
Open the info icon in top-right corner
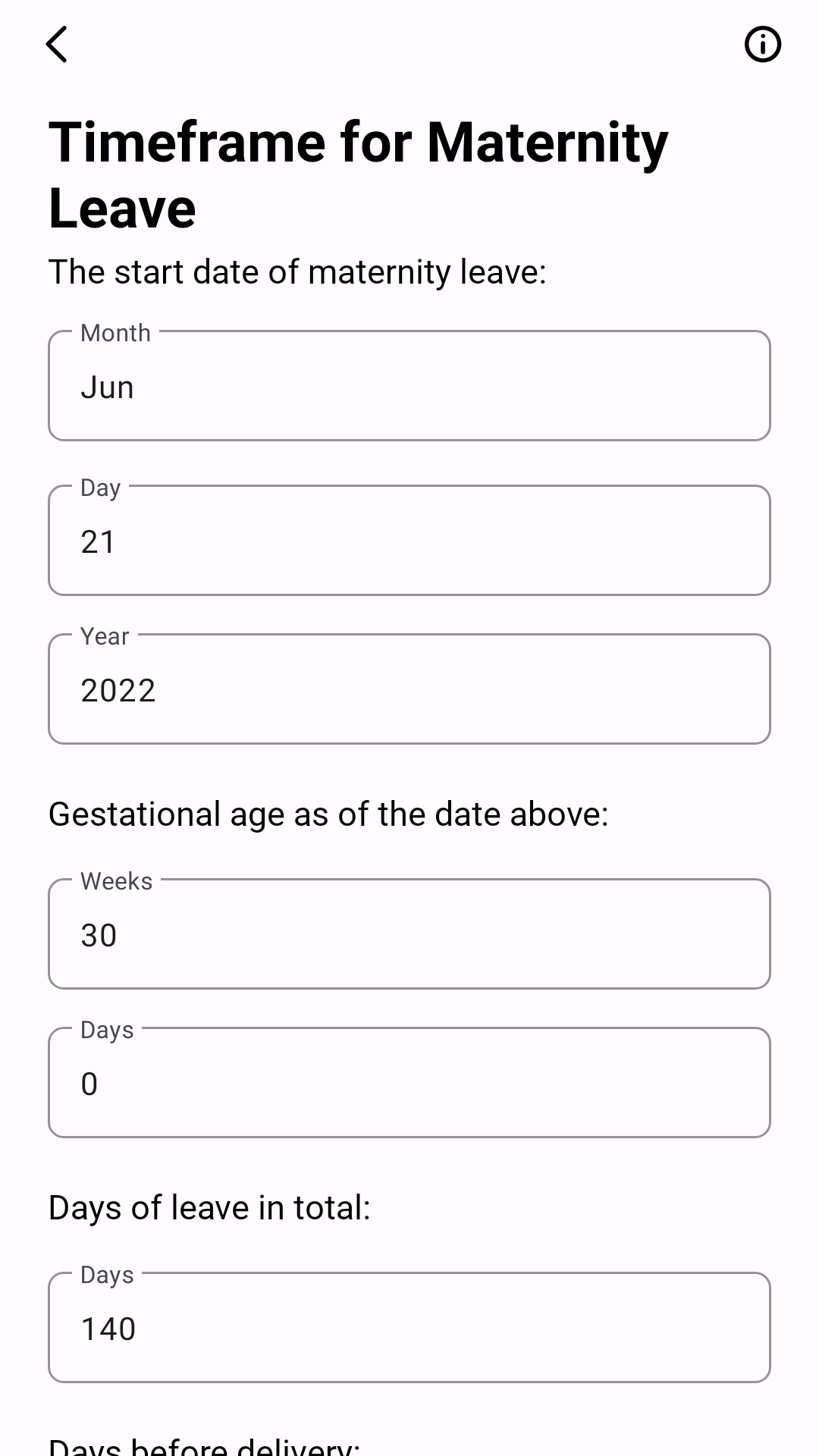tap(762, 44)
